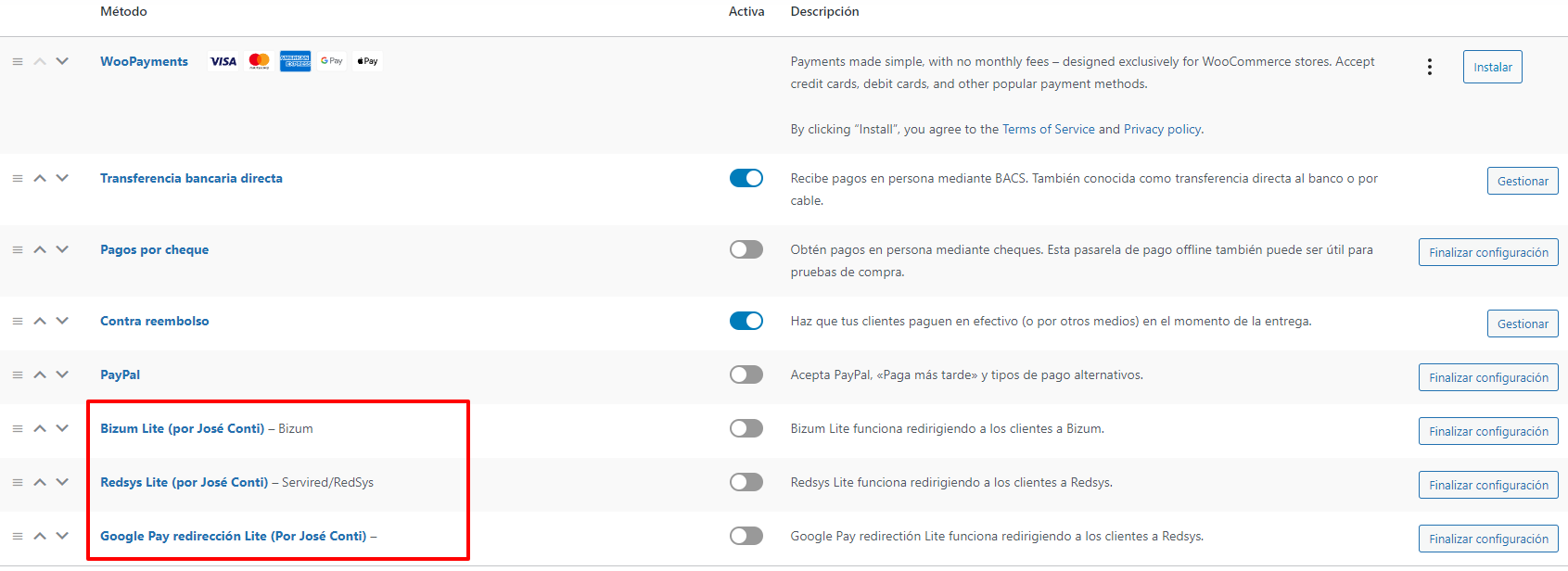Disable Transferencia bancaria directa toggle
Image resolution: width=1568 pixels, height=571 pixels.
pyautogui.click(x=746, y=178)
